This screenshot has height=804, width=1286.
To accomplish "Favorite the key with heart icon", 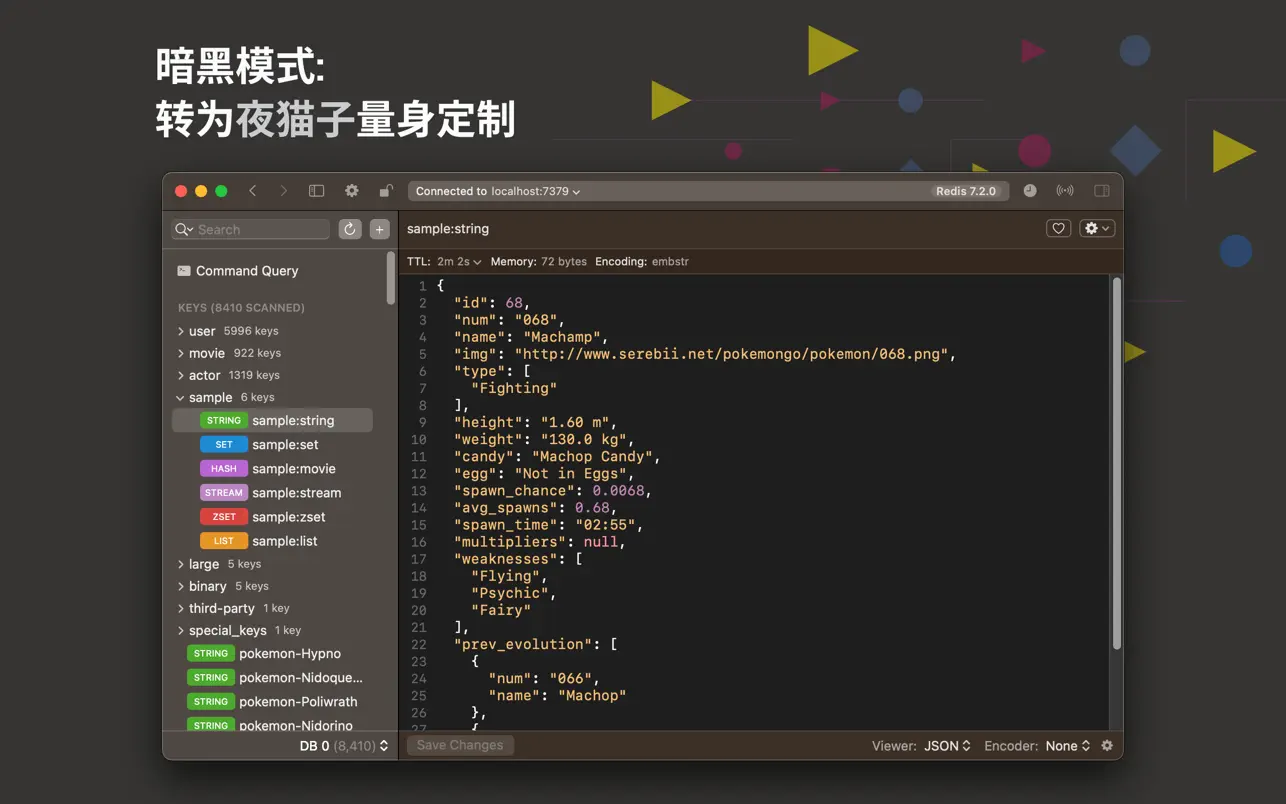I will (x=1058, y=228).
